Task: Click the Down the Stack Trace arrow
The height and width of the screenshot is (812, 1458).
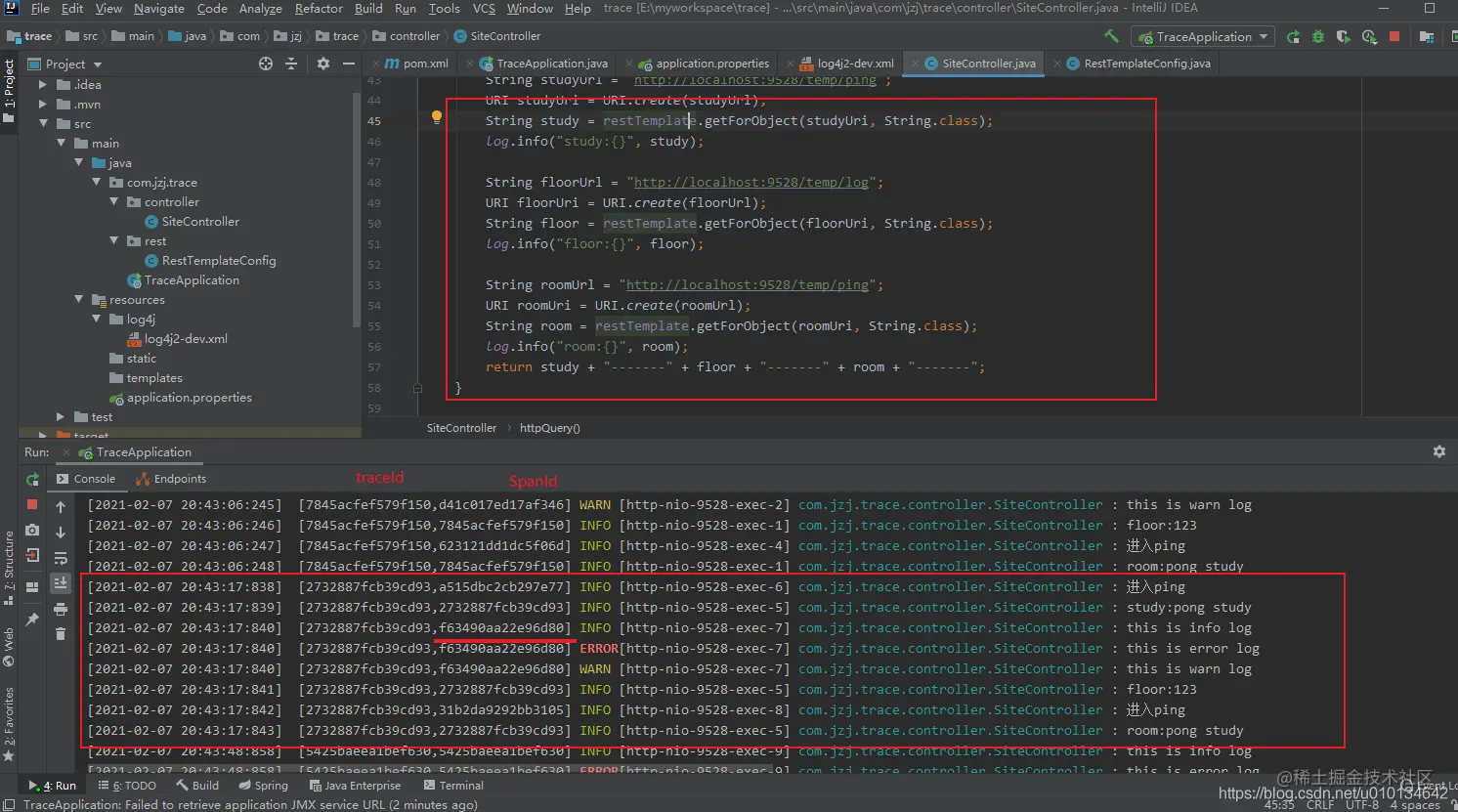Action: 61,533
